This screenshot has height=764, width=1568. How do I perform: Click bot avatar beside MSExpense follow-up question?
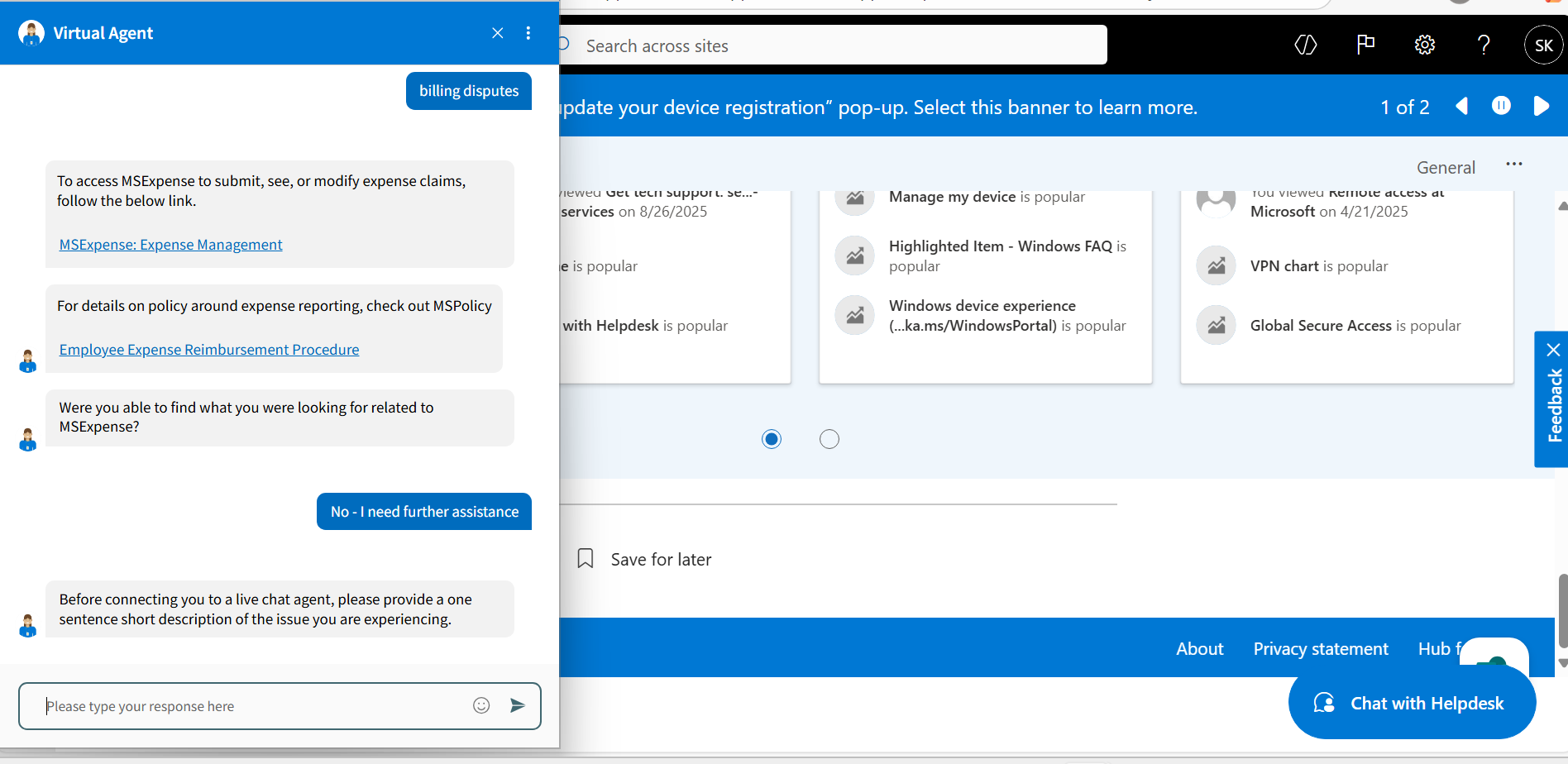[x=28, y=440]
